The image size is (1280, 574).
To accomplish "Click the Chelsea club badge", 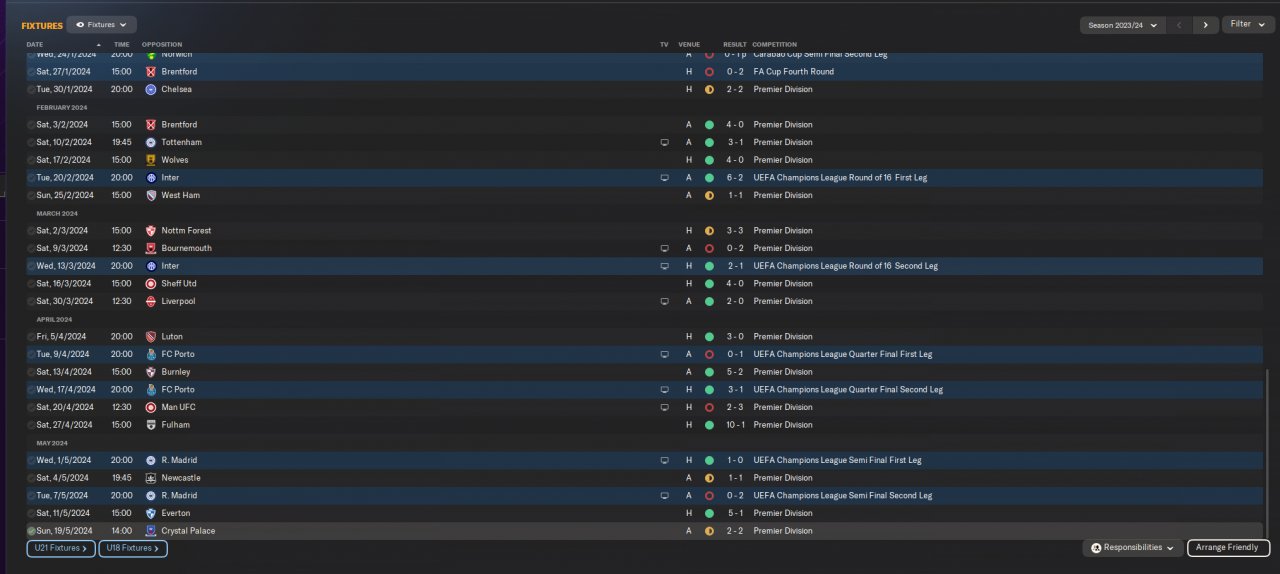I will pyautogui.click(x=151, y=89).
